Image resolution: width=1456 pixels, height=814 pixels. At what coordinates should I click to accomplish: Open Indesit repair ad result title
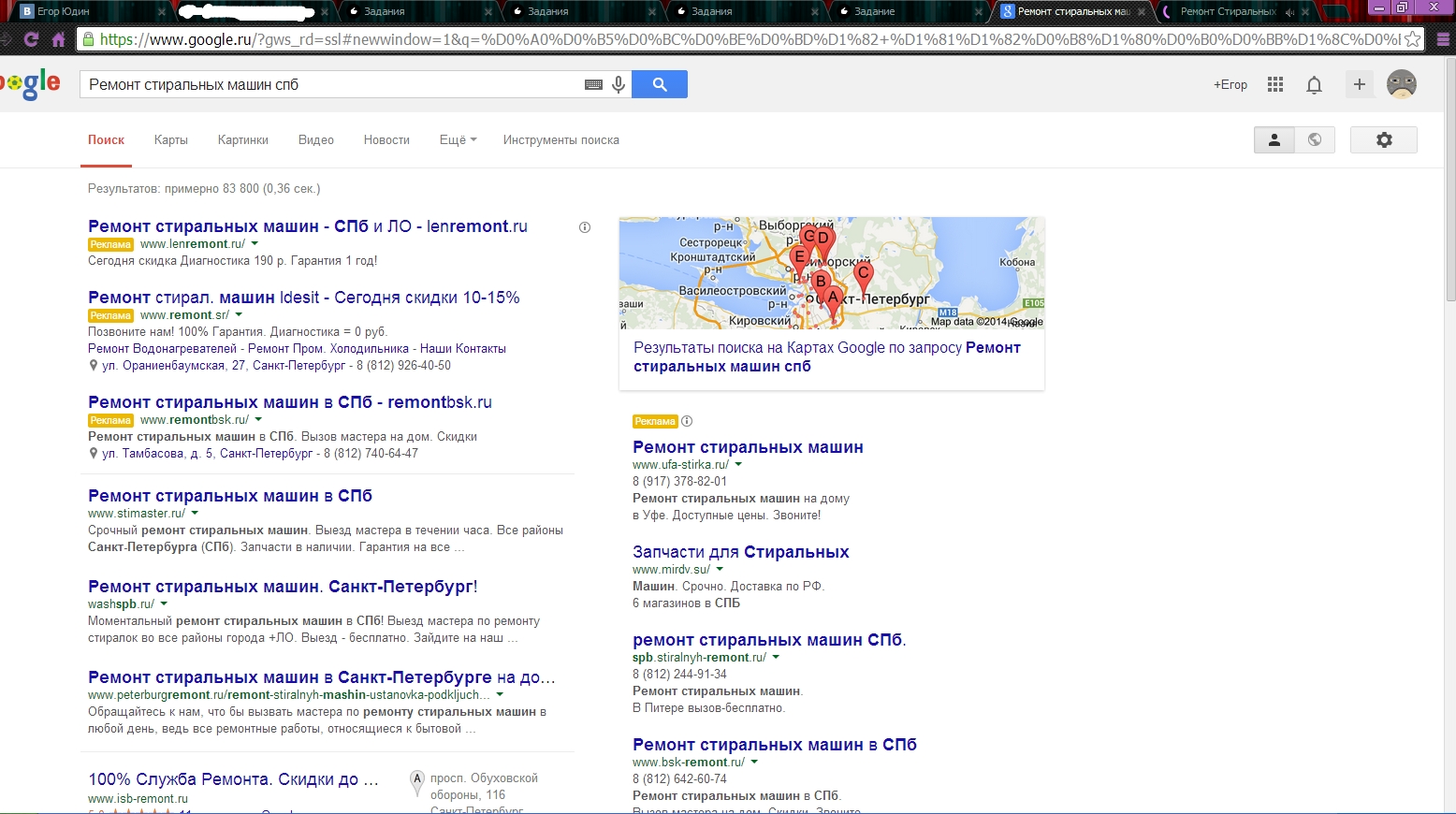click(x=304, y=298)
